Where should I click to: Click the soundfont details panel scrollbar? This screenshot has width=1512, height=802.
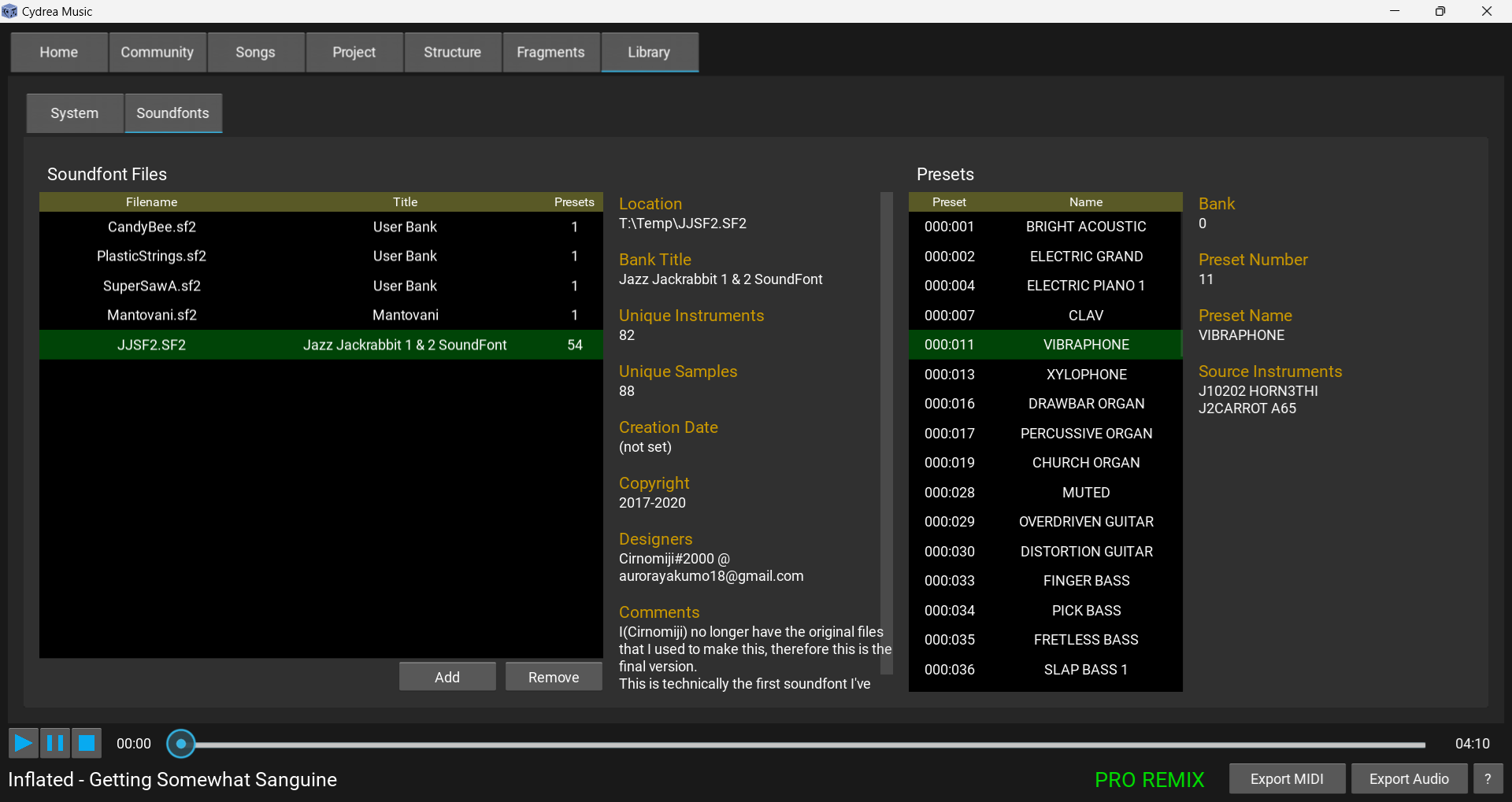[x=886, y=433]
